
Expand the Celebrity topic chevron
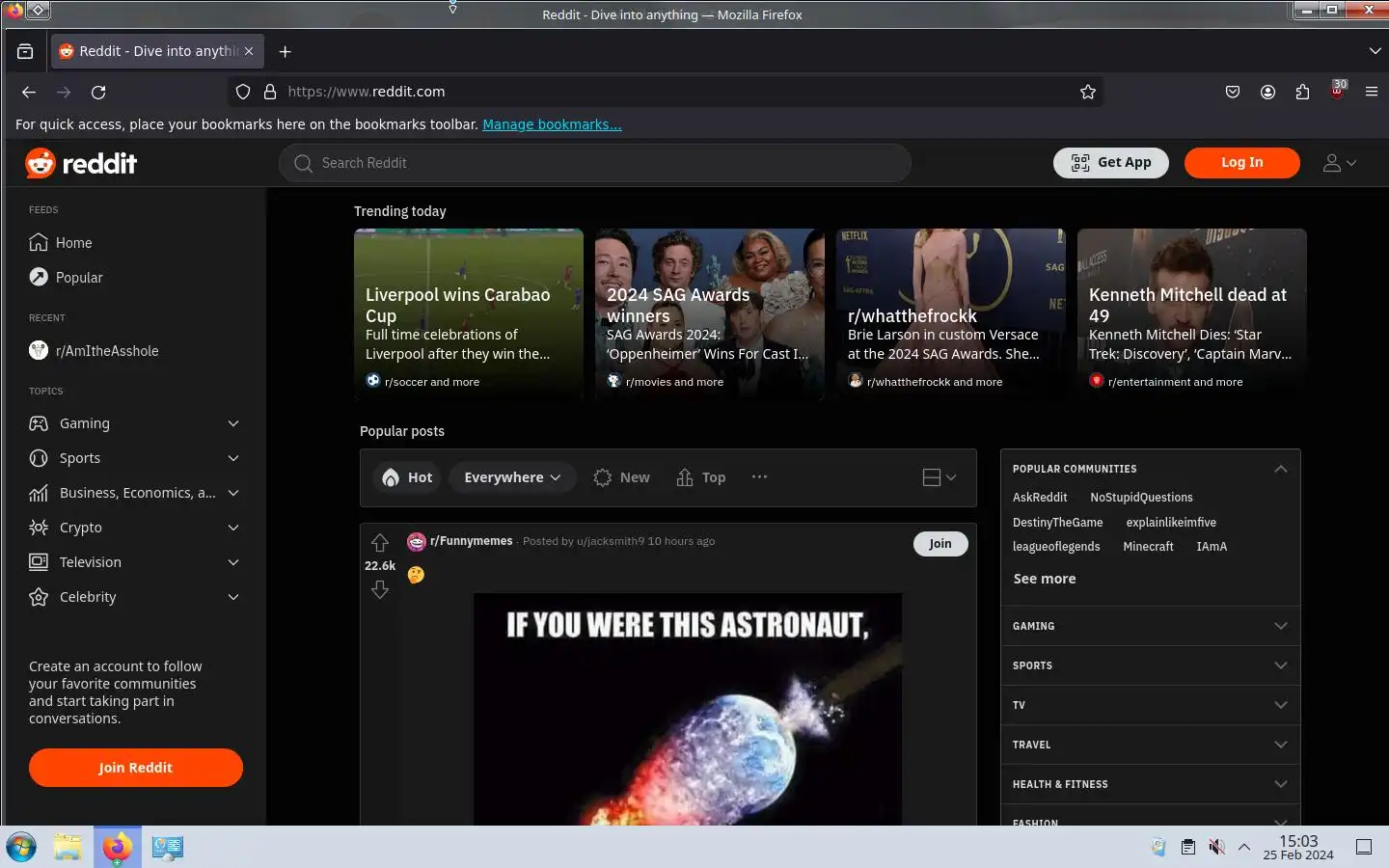point(233,597)
